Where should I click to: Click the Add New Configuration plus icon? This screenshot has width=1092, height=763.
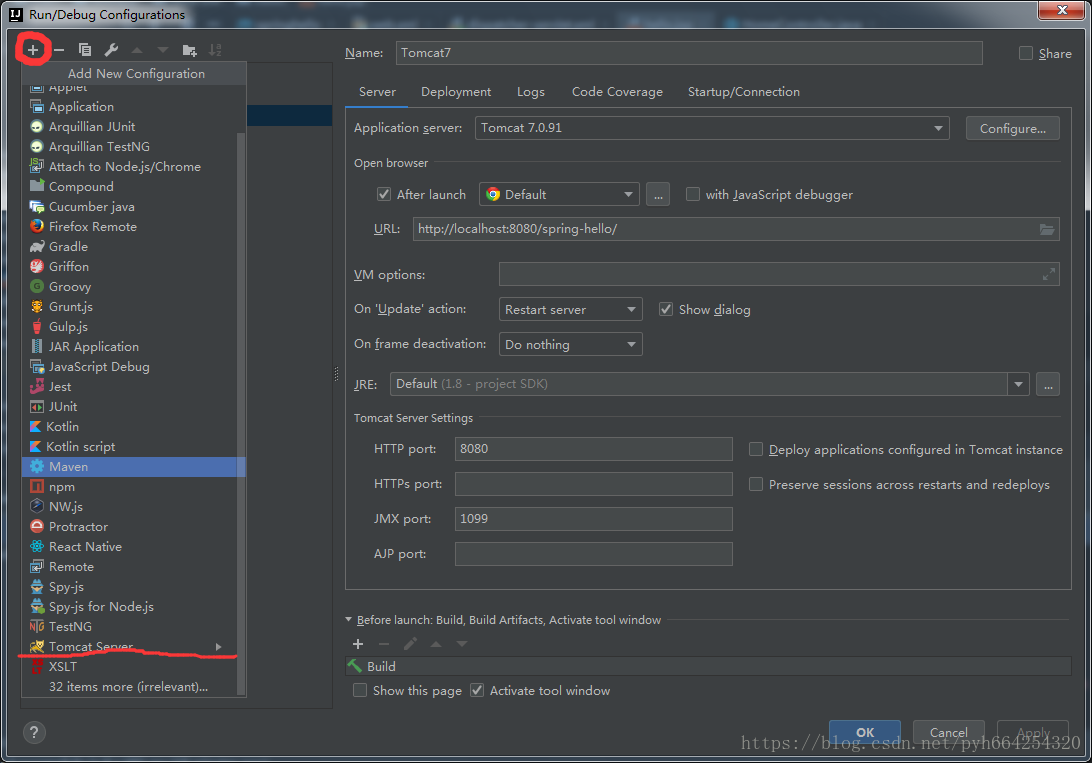(33, 49)
